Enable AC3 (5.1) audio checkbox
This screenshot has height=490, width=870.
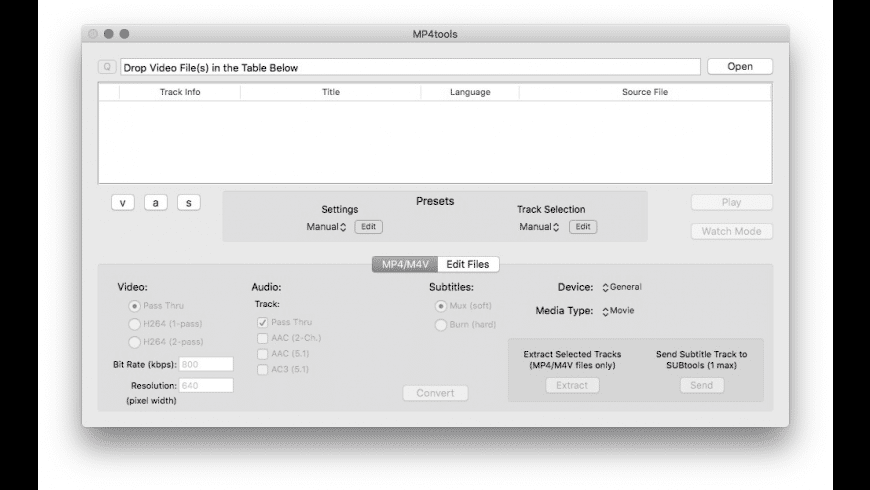(262, 370)
